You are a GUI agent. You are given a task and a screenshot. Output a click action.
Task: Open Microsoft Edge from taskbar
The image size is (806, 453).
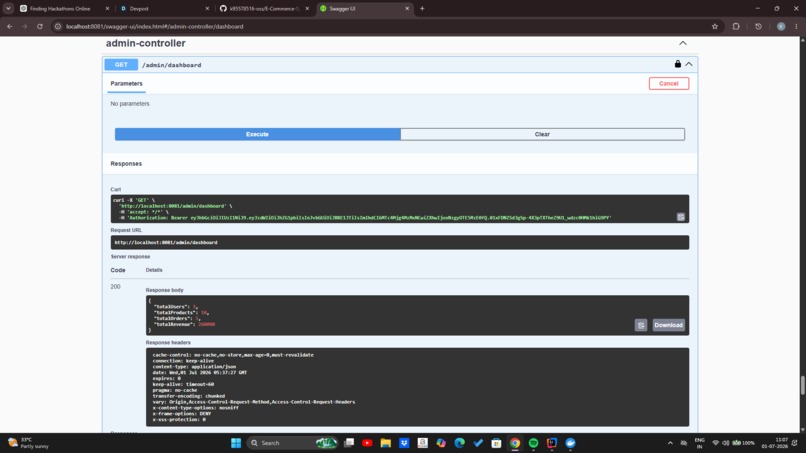pyautogui.click(x=460, y=443)
